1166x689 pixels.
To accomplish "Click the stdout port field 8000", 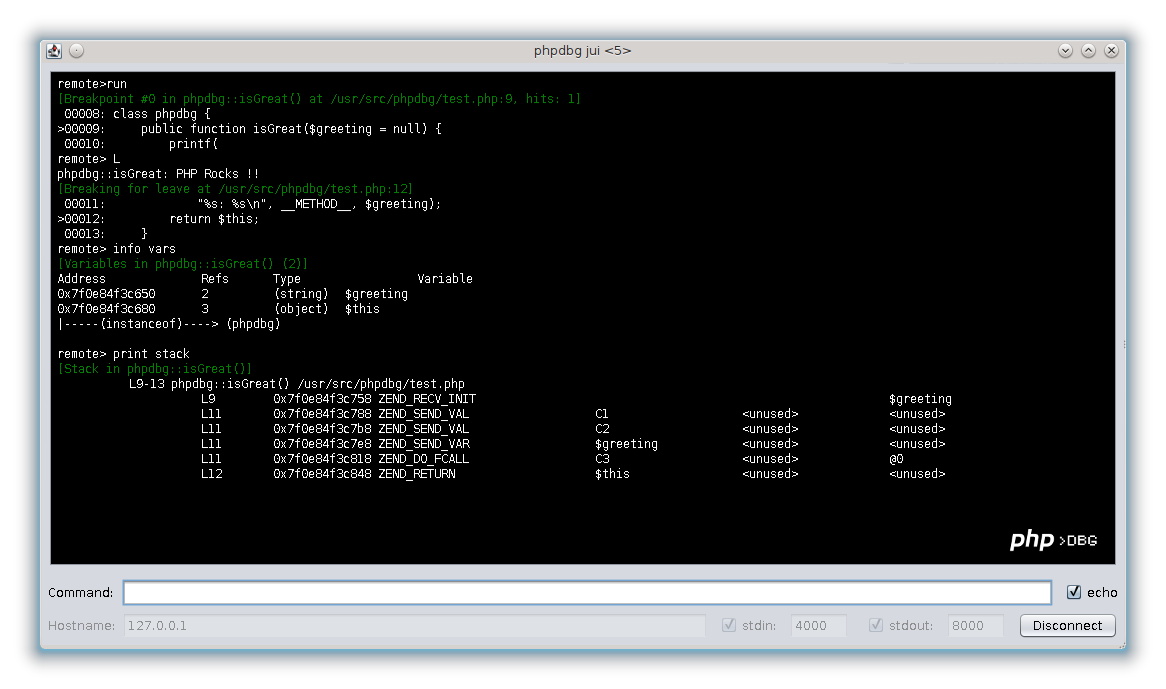I will [975, 626].
